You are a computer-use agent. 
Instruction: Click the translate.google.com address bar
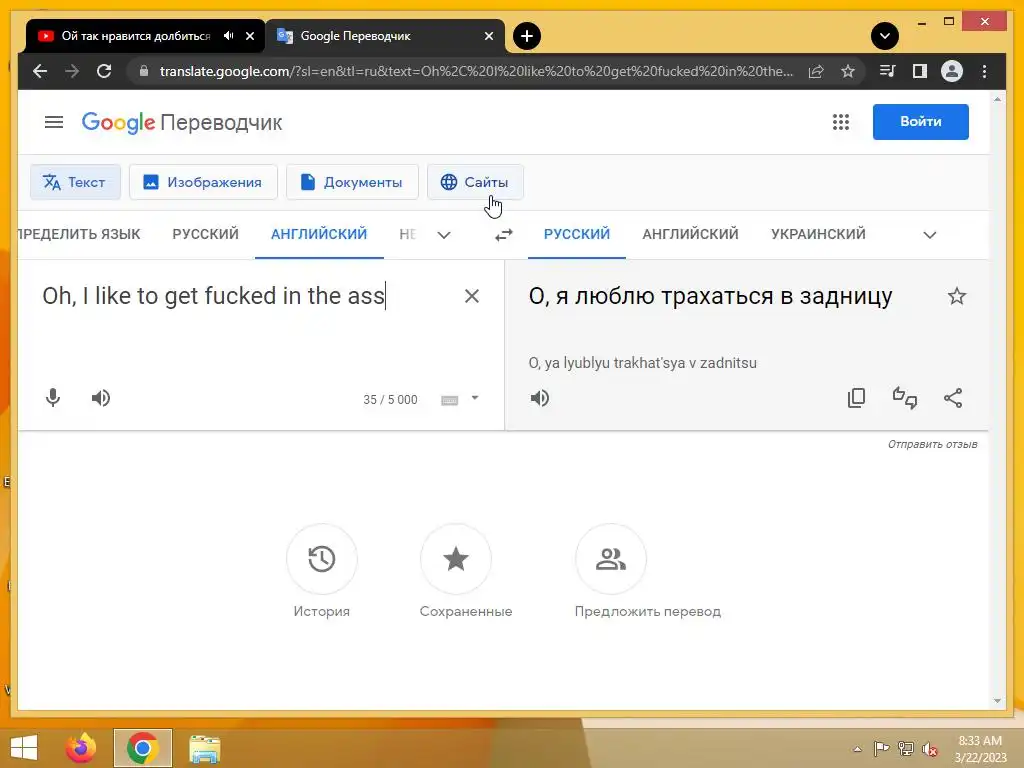(476, 71)
